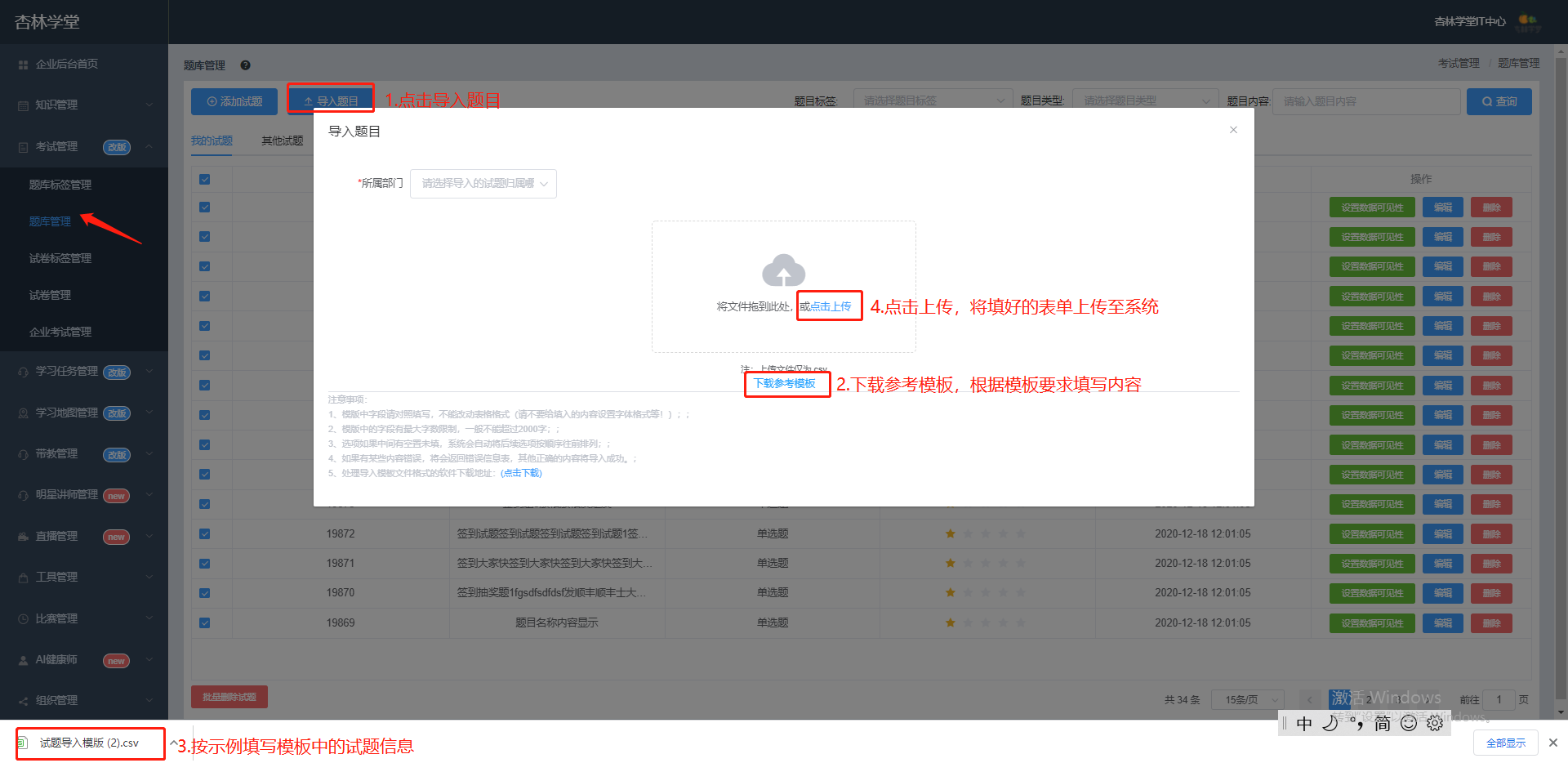1568x763 pixels.
Task: Click the 比赛管理 sidebar icon
Action: tap(23, 619)
